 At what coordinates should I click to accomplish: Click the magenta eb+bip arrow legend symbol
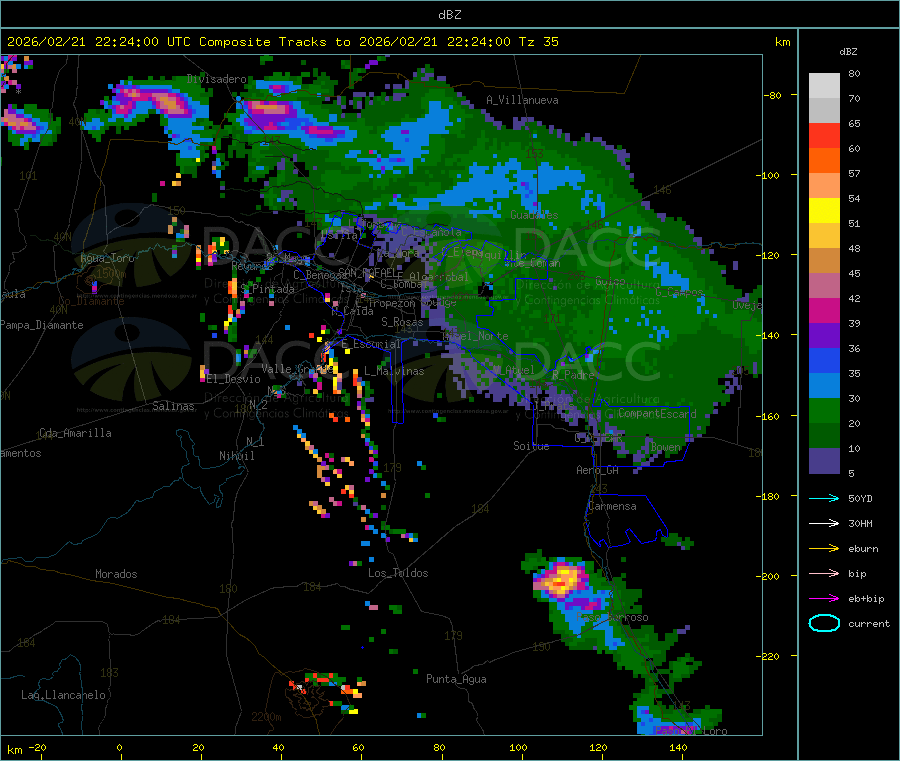click(x=824, y=599)
